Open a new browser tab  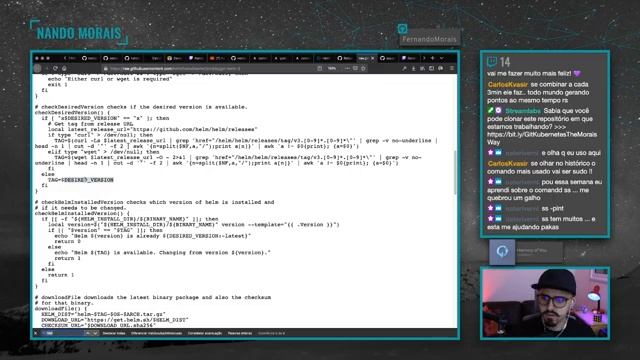coord(433,58)
